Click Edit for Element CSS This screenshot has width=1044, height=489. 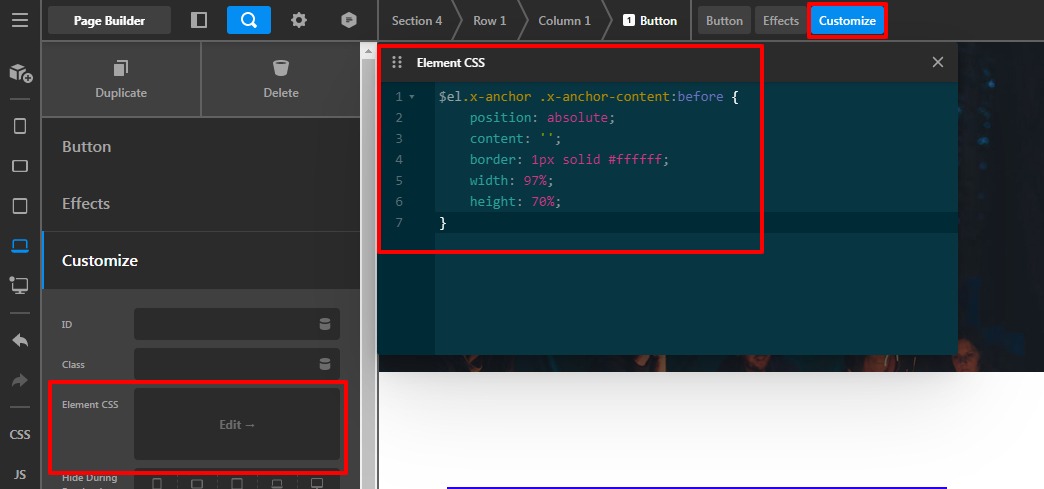(237, 425)
